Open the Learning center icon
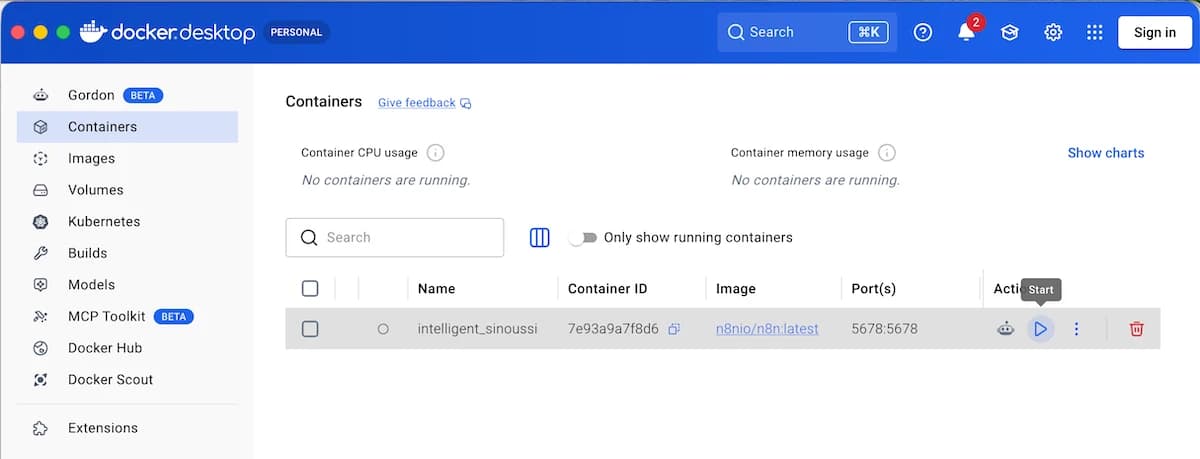The image size is (1200, 459). coord(1010,32)
